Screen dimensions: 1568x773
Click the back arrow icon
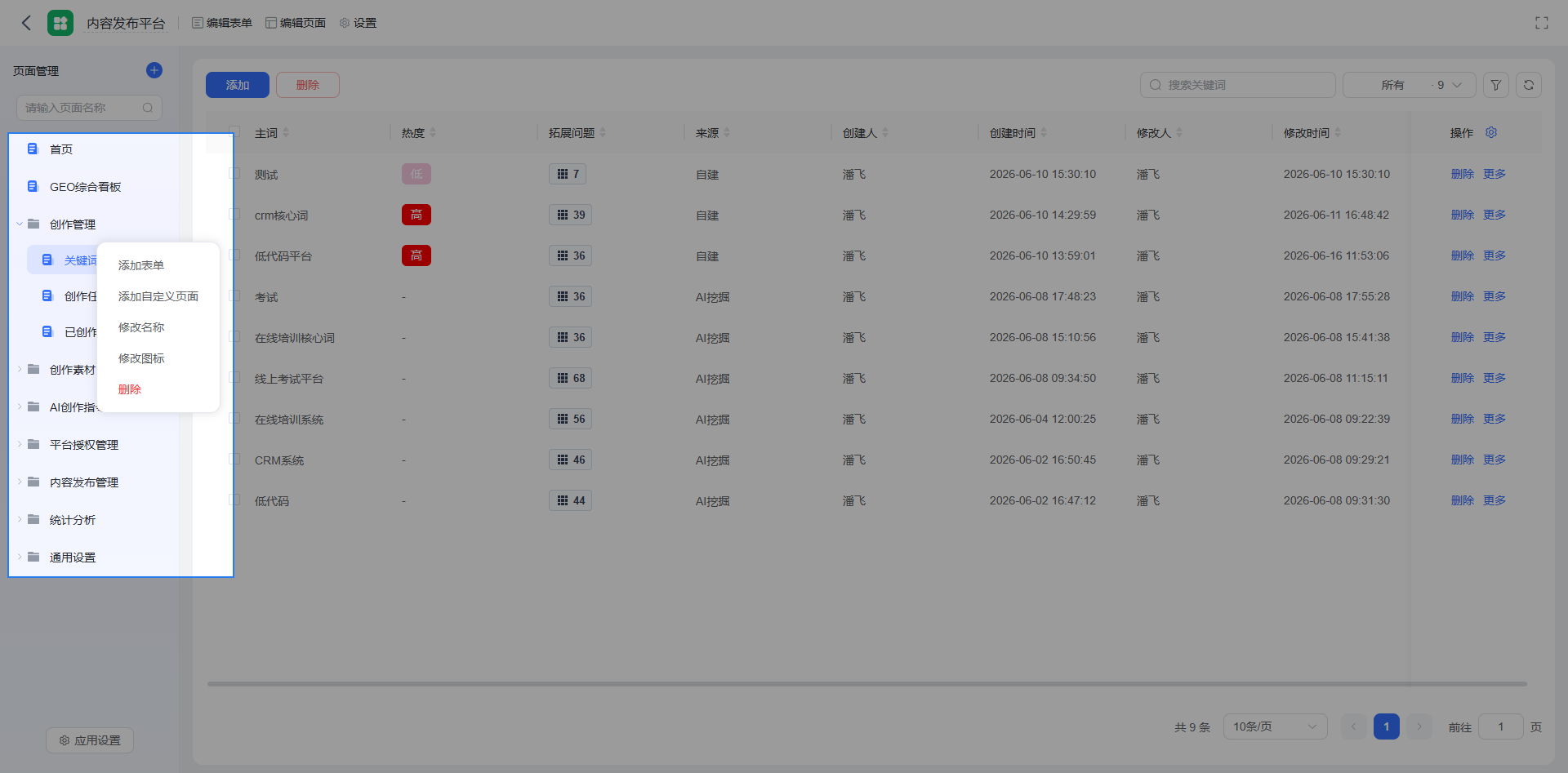click(x=26, y=23)
